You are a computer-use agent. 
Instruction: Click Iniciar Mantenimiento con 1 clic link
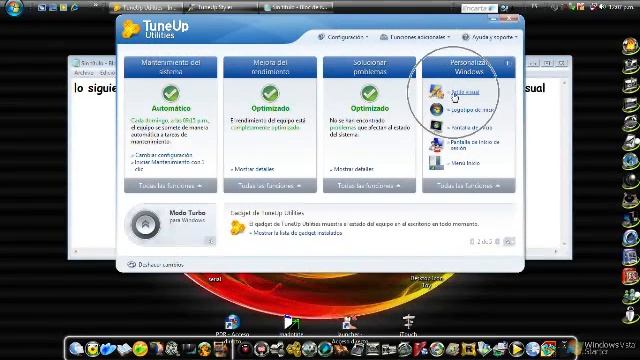169,165
